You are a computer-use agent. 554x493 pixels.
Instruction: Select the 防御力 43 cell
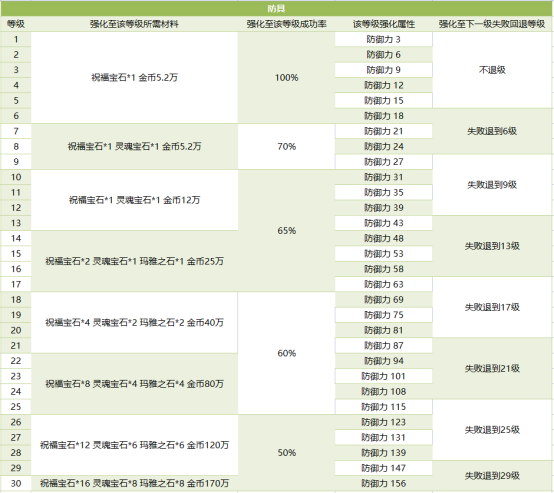click(384, 223)
